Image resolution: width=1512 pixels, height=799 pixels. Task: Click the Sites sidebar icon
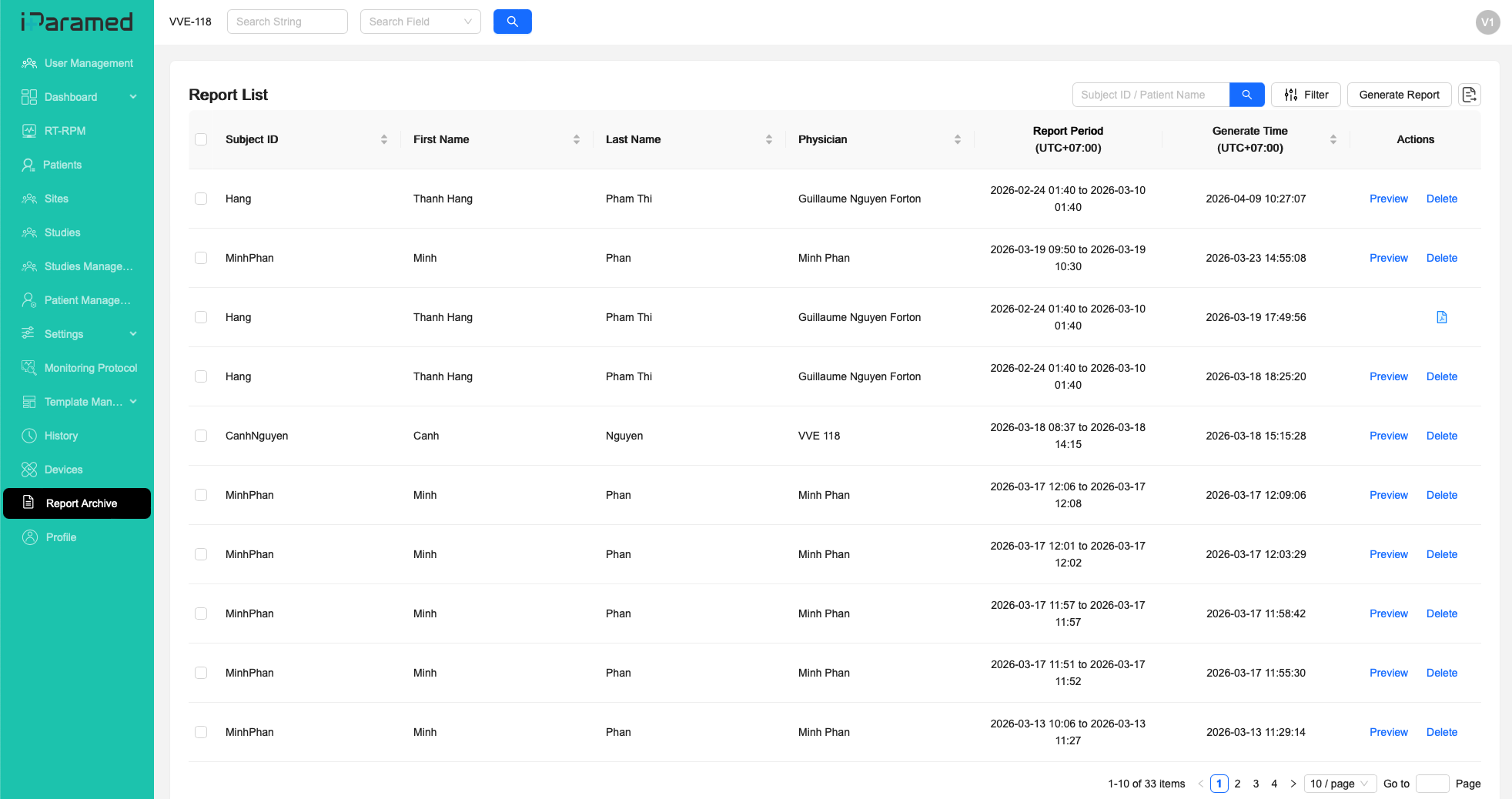click(29, 199)
